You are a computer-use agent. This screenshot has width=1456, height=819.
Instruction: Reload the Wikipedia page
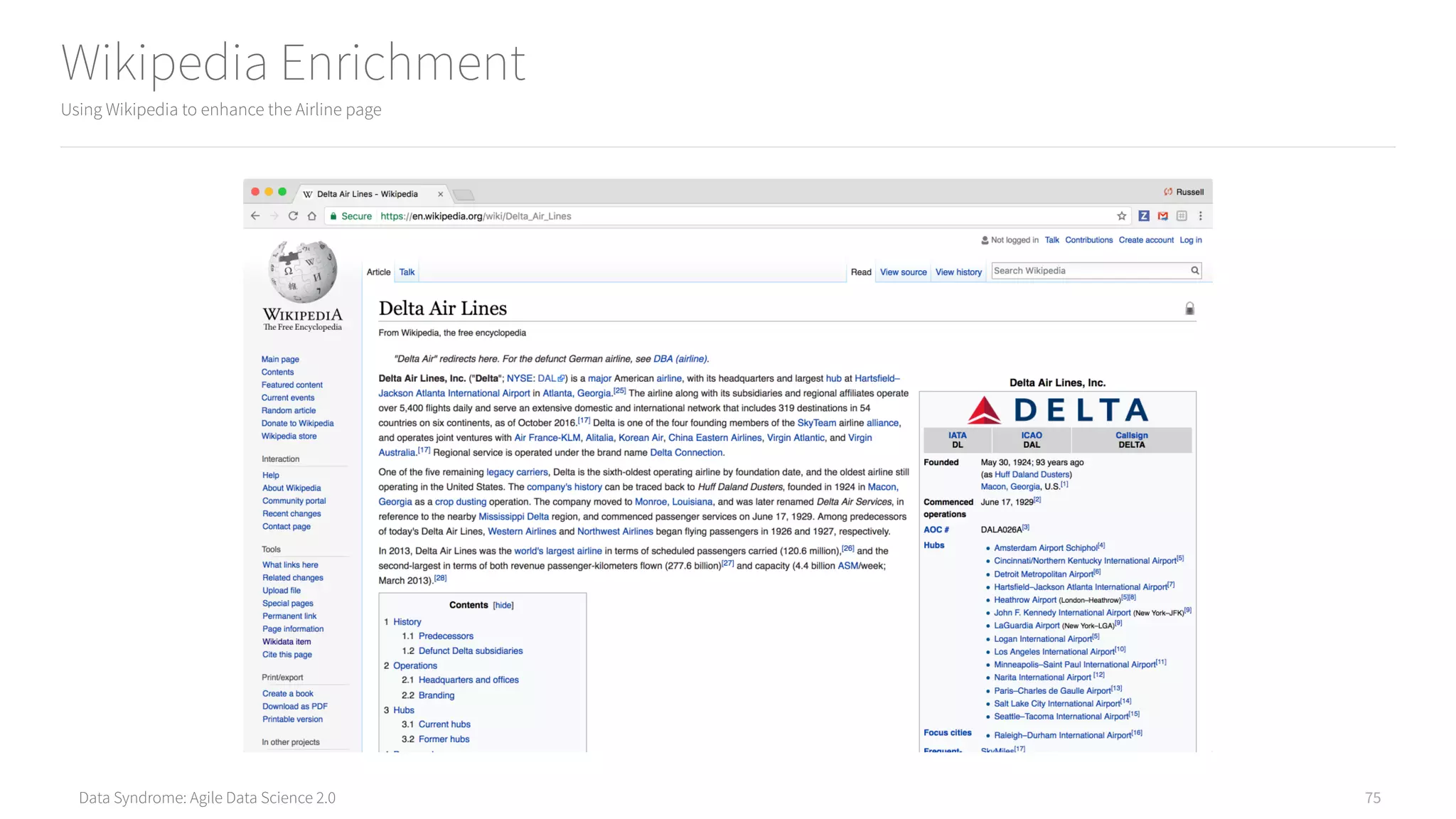click(293, 216)
